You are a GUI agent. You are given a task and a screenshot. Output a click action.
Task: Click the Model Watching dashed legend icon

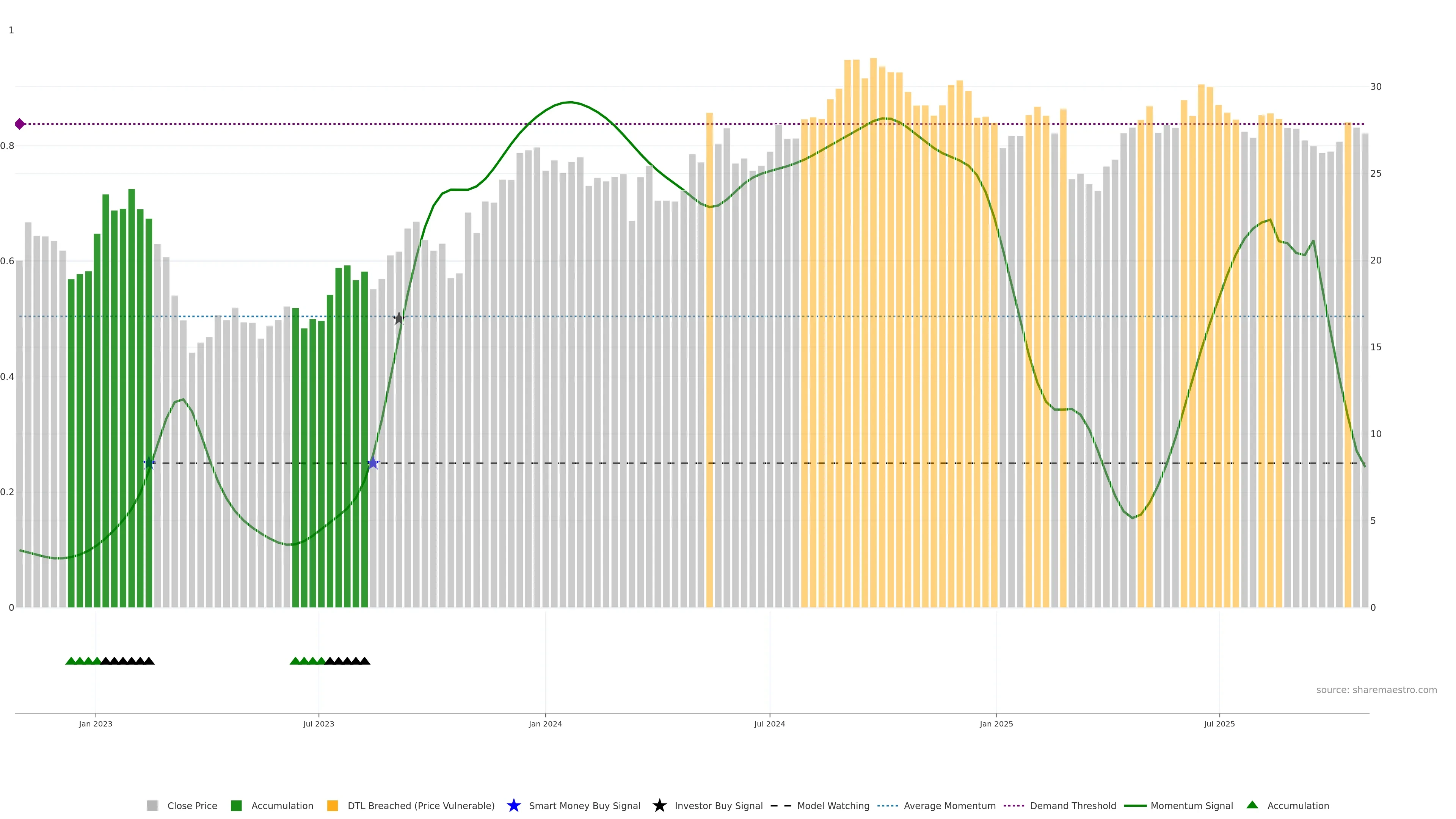click(781, 805)
